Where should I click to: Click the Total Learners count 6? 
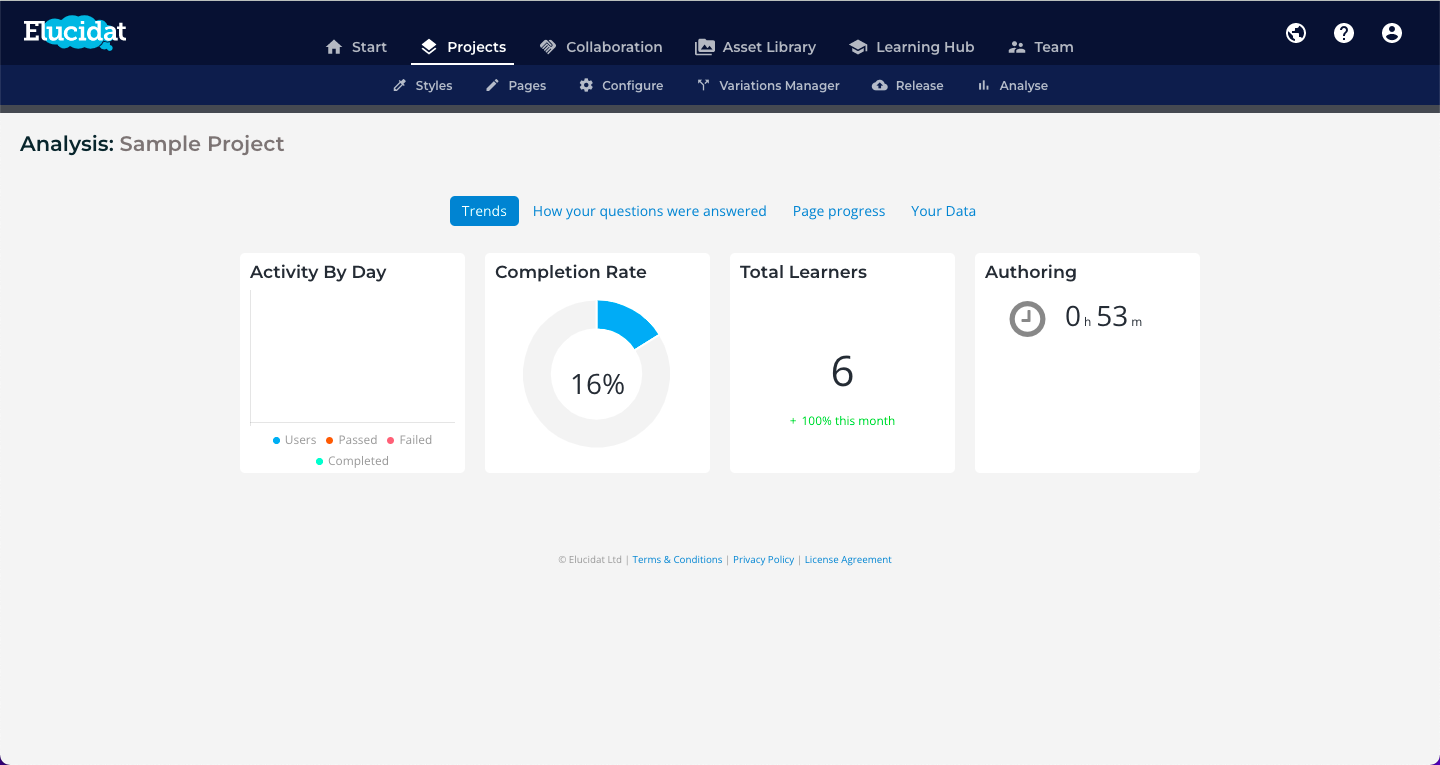pyautogui.click(x=842, y=372)
